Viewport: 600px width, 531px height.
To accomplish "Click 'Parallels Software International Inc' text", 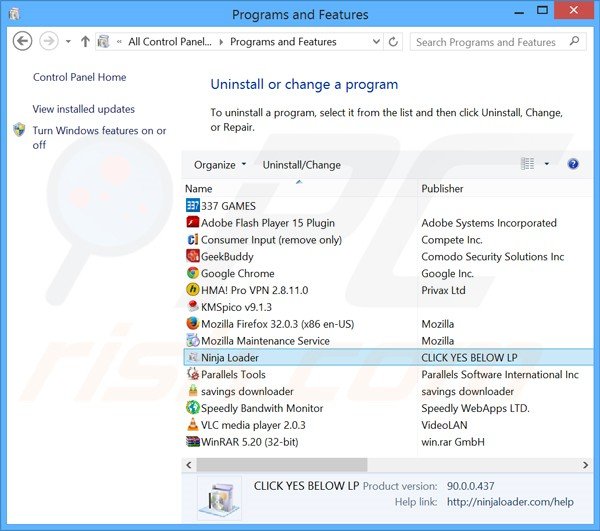I will [x=500, y=374].
